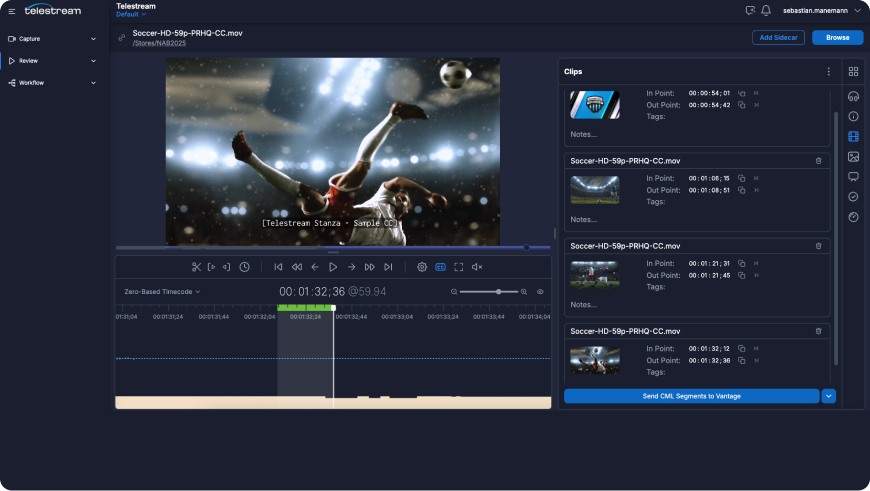Toggle timeline visibility eye icon
The width and height of the screenshot is (870, 491).
[x=540, y=292]
